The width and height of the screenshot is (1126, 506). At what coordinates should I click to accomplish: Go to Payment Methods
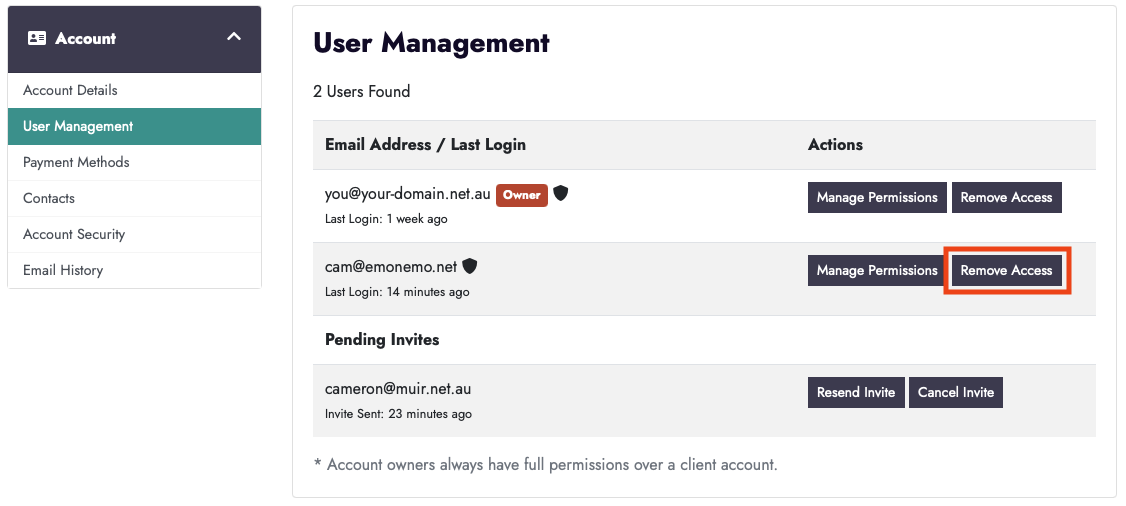(76, 162)
